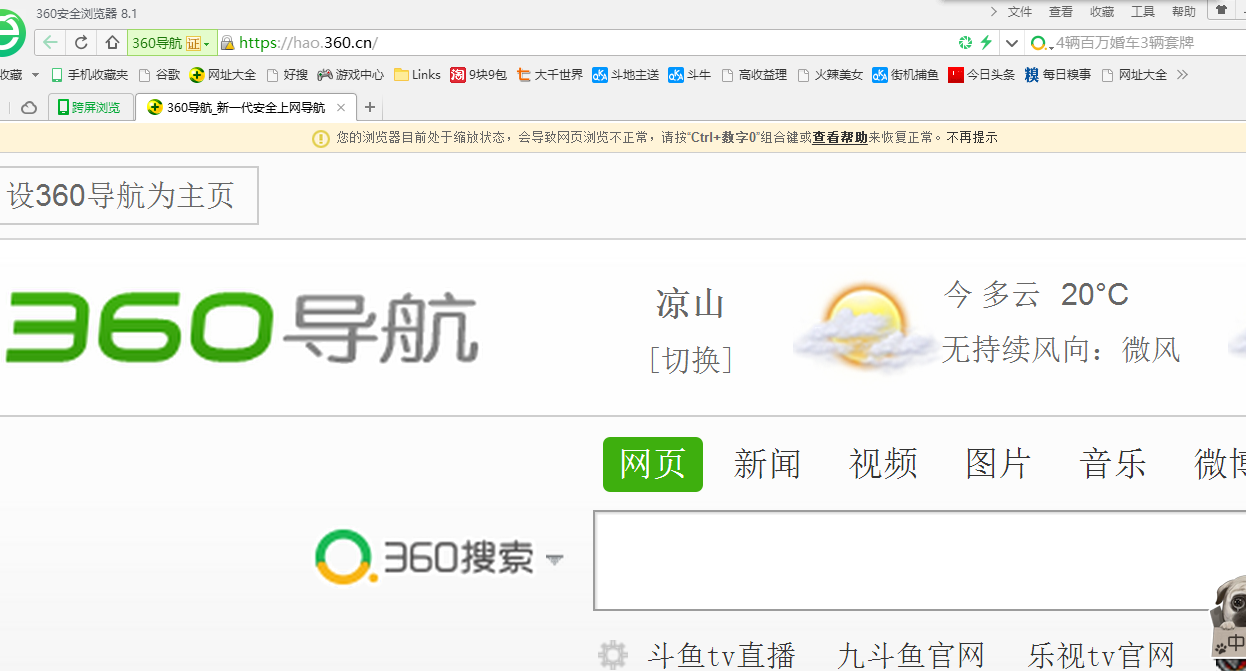
Task: Switch city using the [切换] link
Action: tap(691, 360)
